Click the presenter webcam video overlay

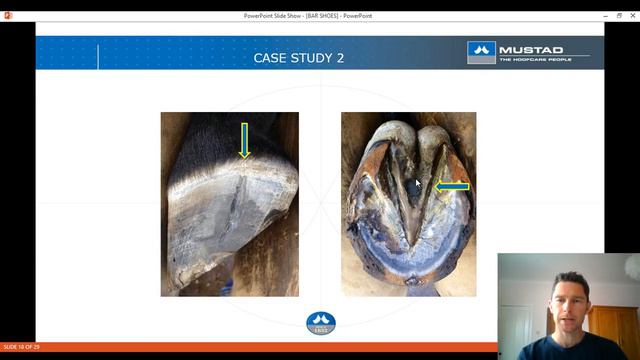569,307
